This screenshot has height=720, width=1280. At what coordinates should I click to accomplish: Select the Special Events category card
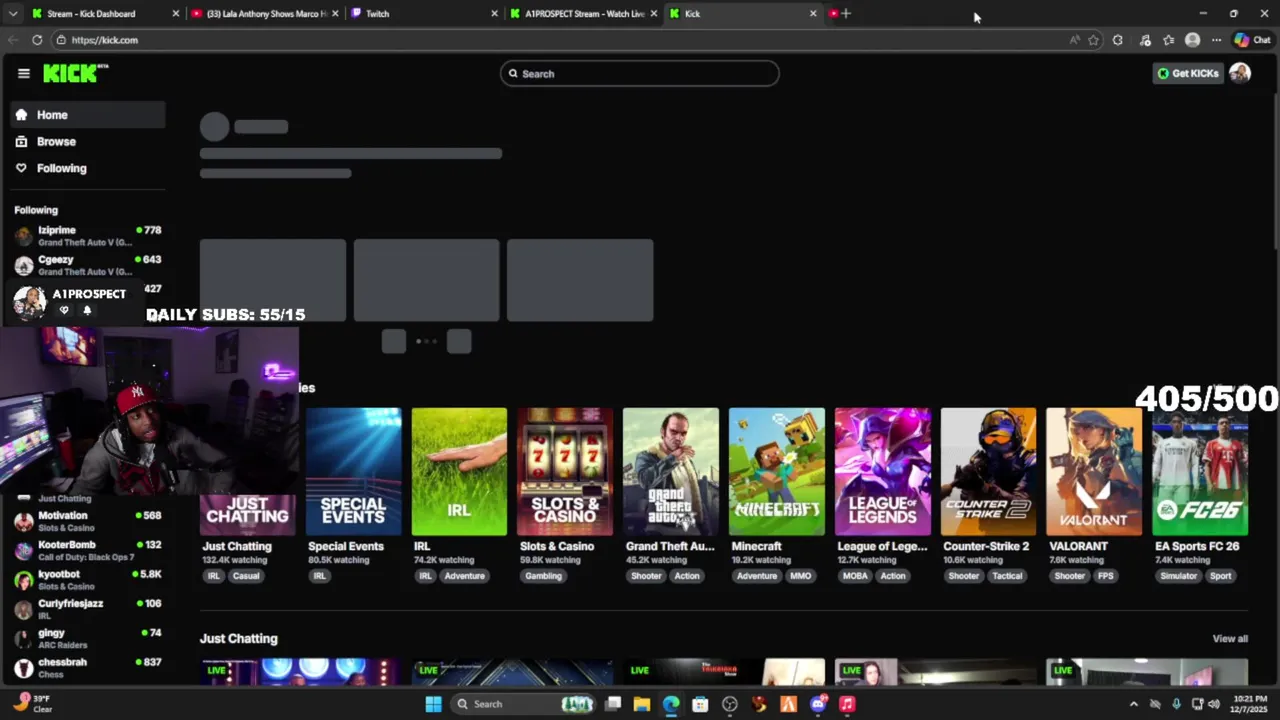[353, 472]
